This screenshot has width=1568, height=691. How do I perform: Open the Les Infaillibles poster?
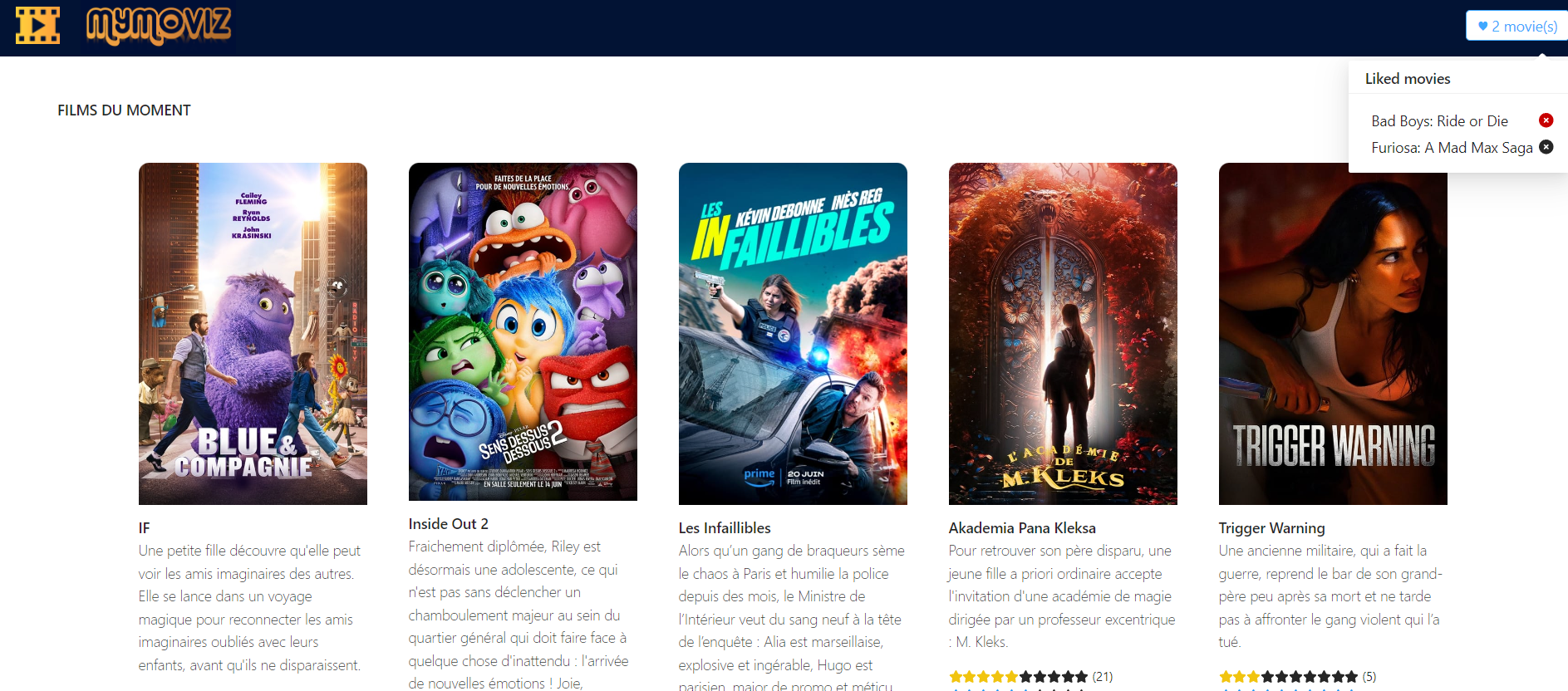[793, 334]
